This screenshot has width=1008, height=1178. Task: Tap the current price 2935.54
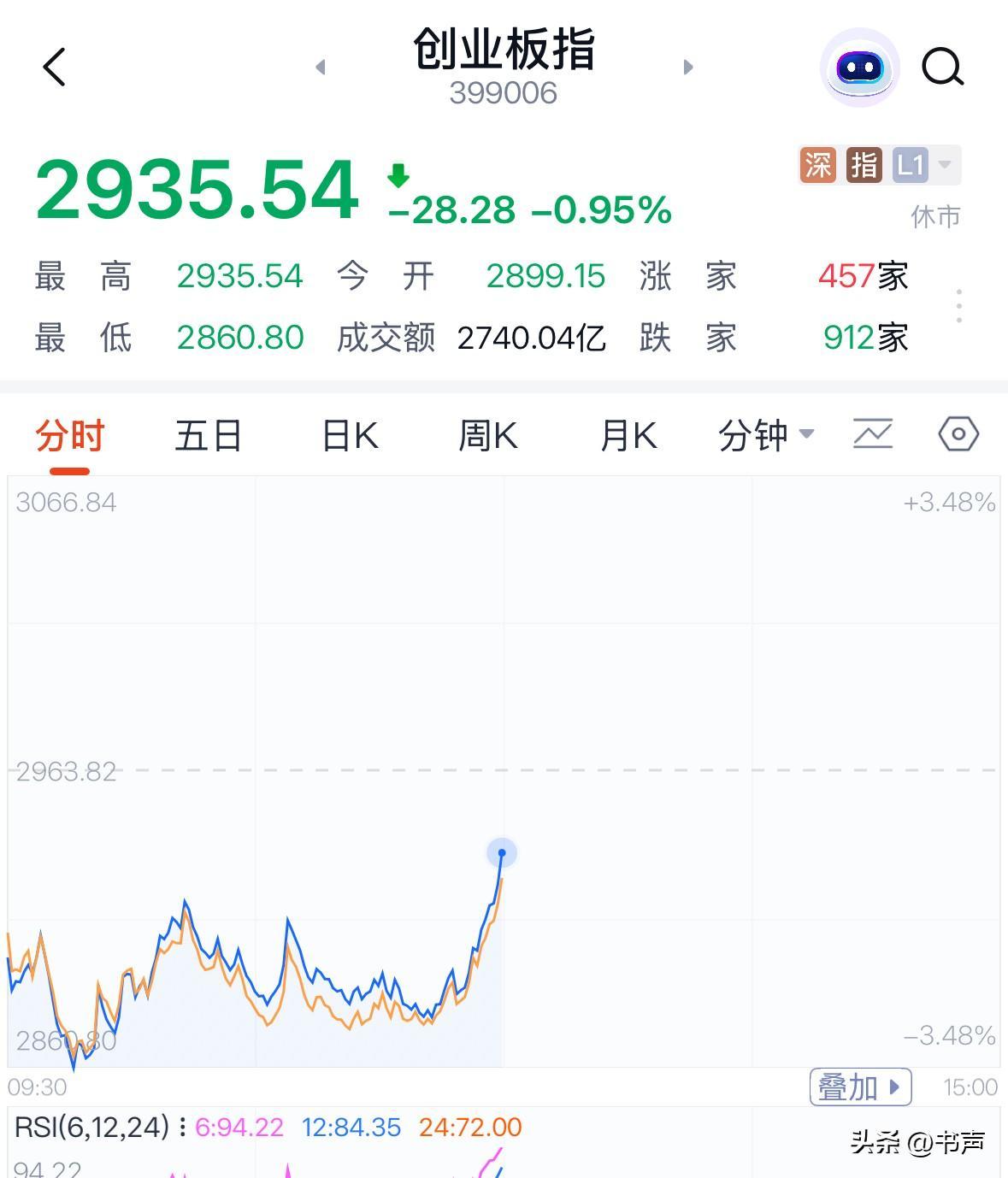coord(197,190)
